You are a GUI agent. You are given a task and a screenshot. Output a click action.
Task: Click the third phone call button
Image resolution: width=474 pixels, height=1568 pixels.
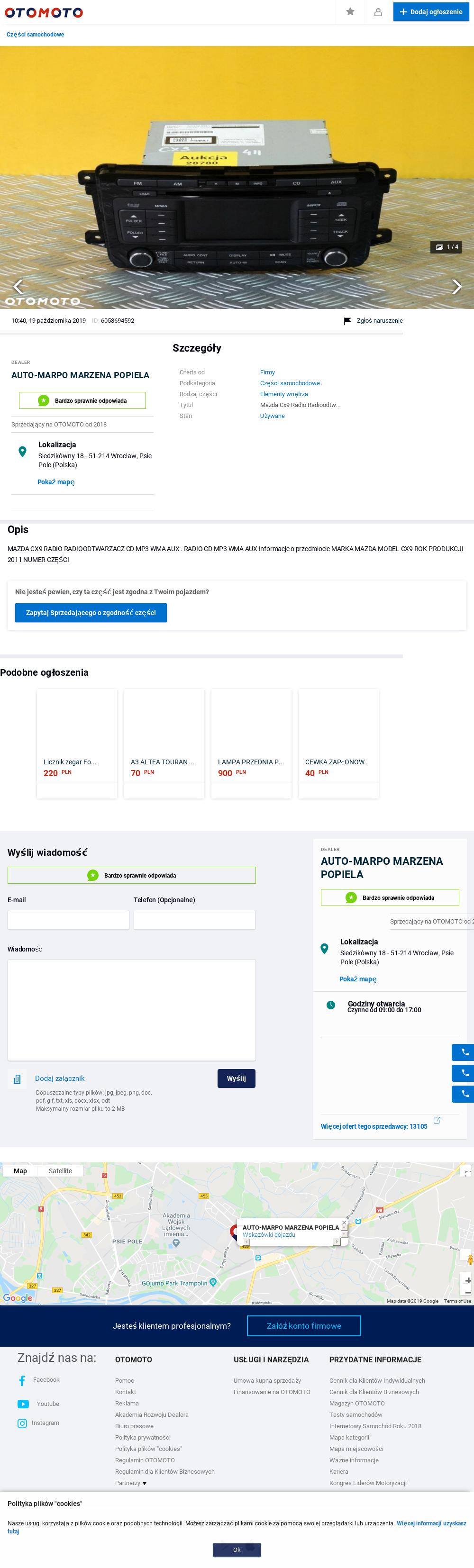[464, 1094]
